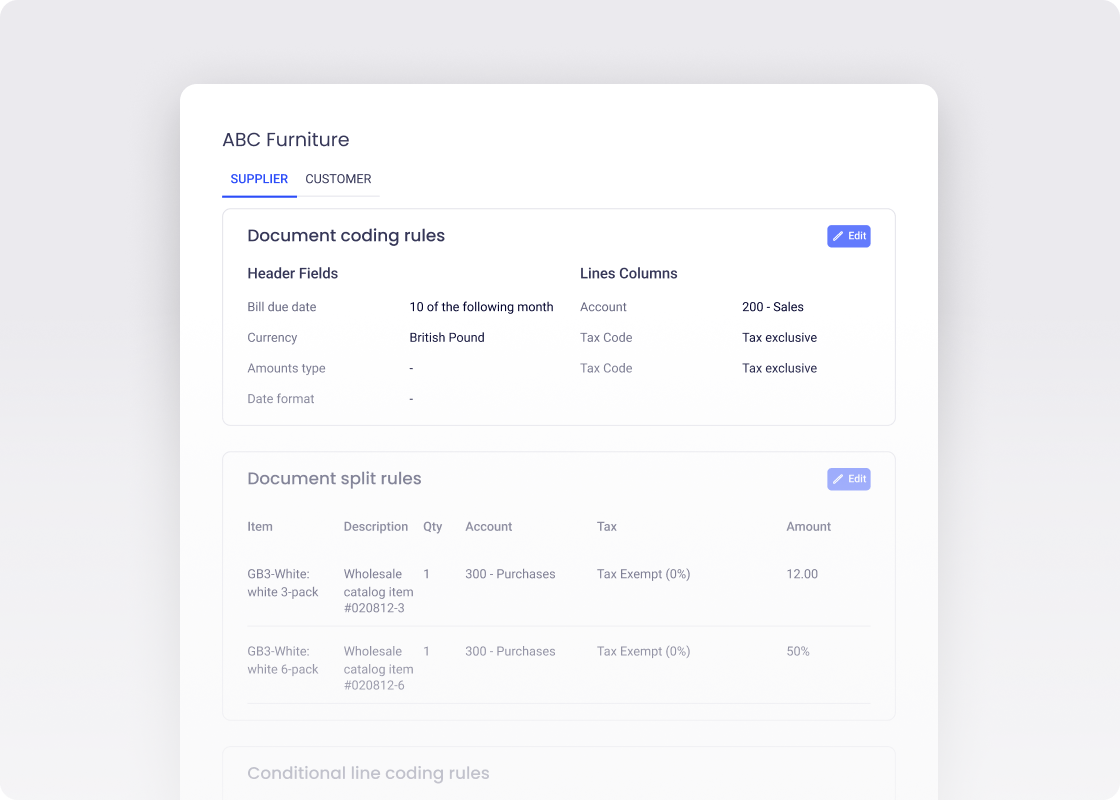The image size is (1120, 800).
Task: Click the British Pound currency value
Action: (446, 338)
